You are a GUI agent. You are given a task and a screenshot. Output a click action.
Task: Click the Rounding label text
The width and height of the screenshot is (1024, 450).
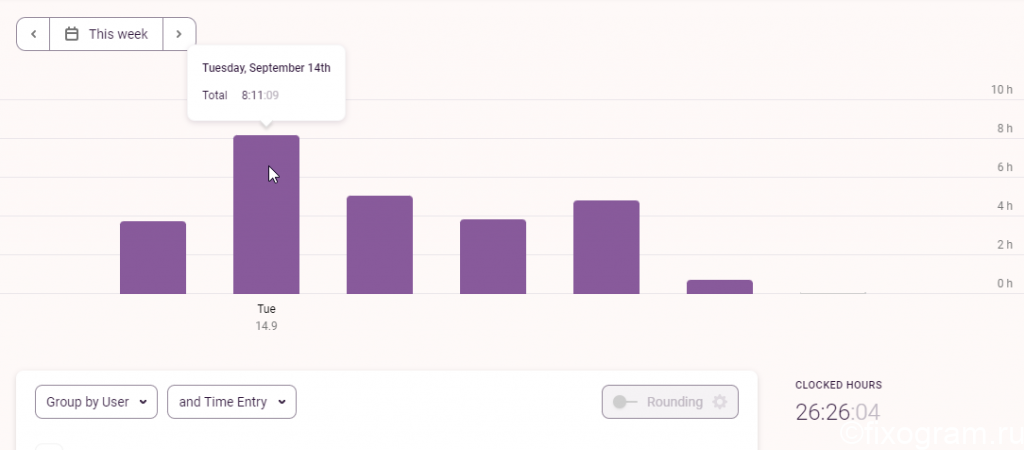(x=675, y=402)
